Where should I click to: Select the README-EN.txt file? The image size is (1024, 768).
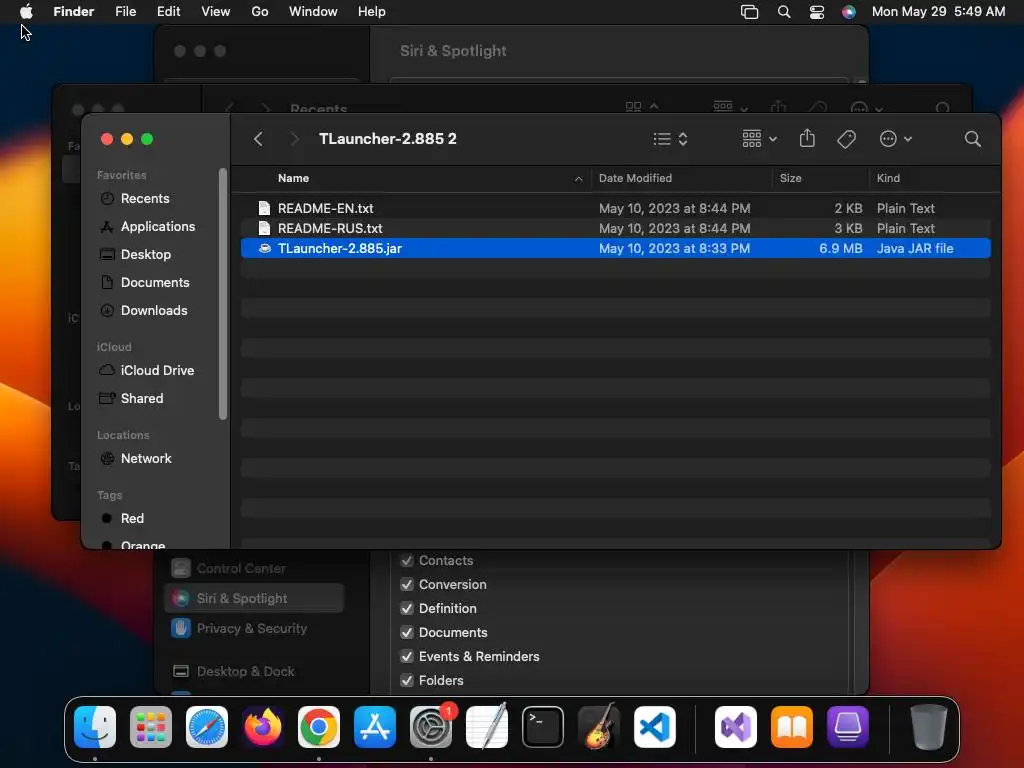click(615, 208)
